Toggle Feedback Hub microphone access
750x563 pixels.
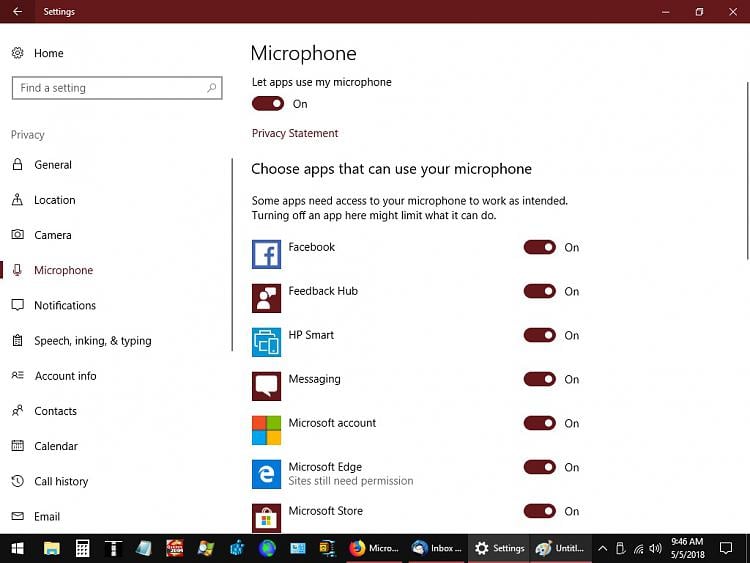click(540, 291)
